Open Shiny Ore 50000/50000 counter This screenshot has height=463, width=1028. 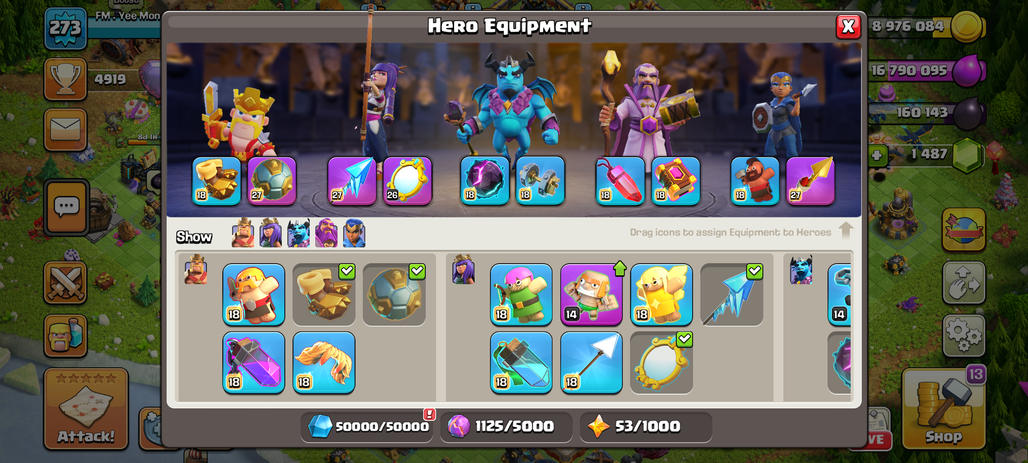coord(368,427)
